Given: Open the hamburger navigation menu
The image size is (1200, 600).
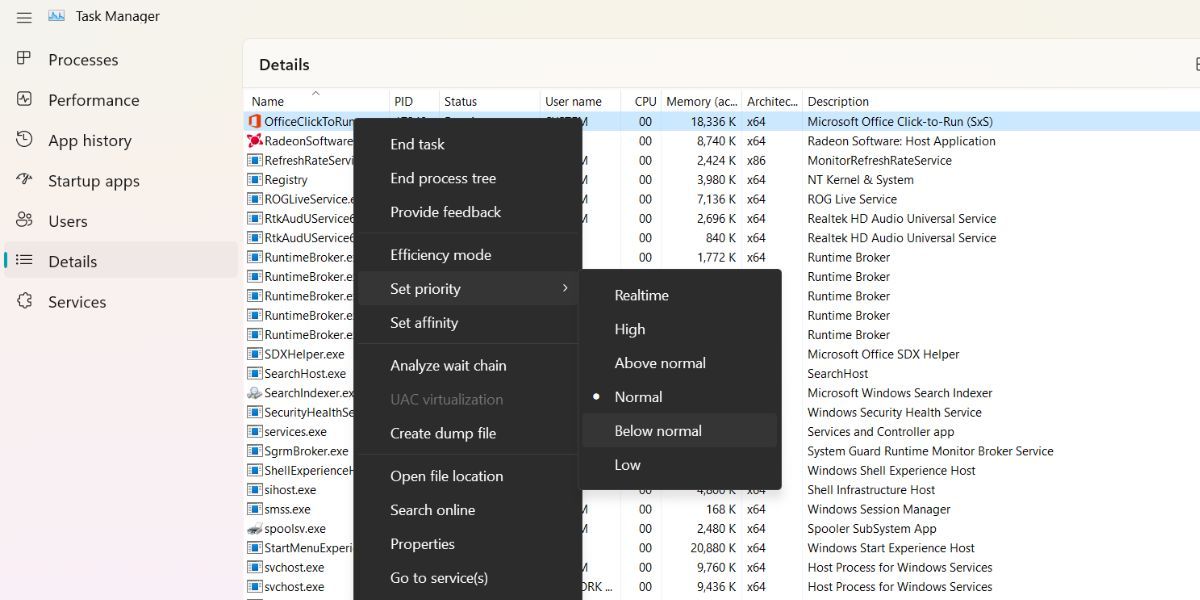Looking at the screenshot, I should (x=24, y=17).
